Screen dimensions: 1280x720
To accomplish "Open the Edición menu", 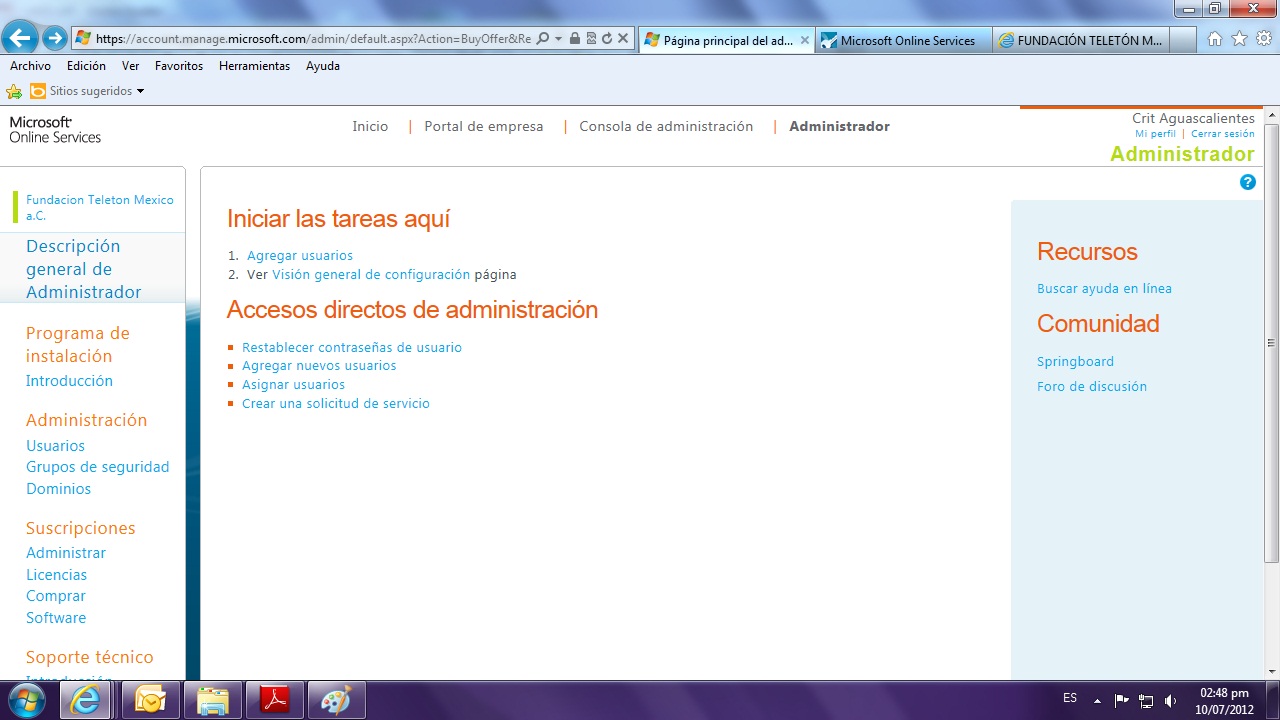I will 86,66.
